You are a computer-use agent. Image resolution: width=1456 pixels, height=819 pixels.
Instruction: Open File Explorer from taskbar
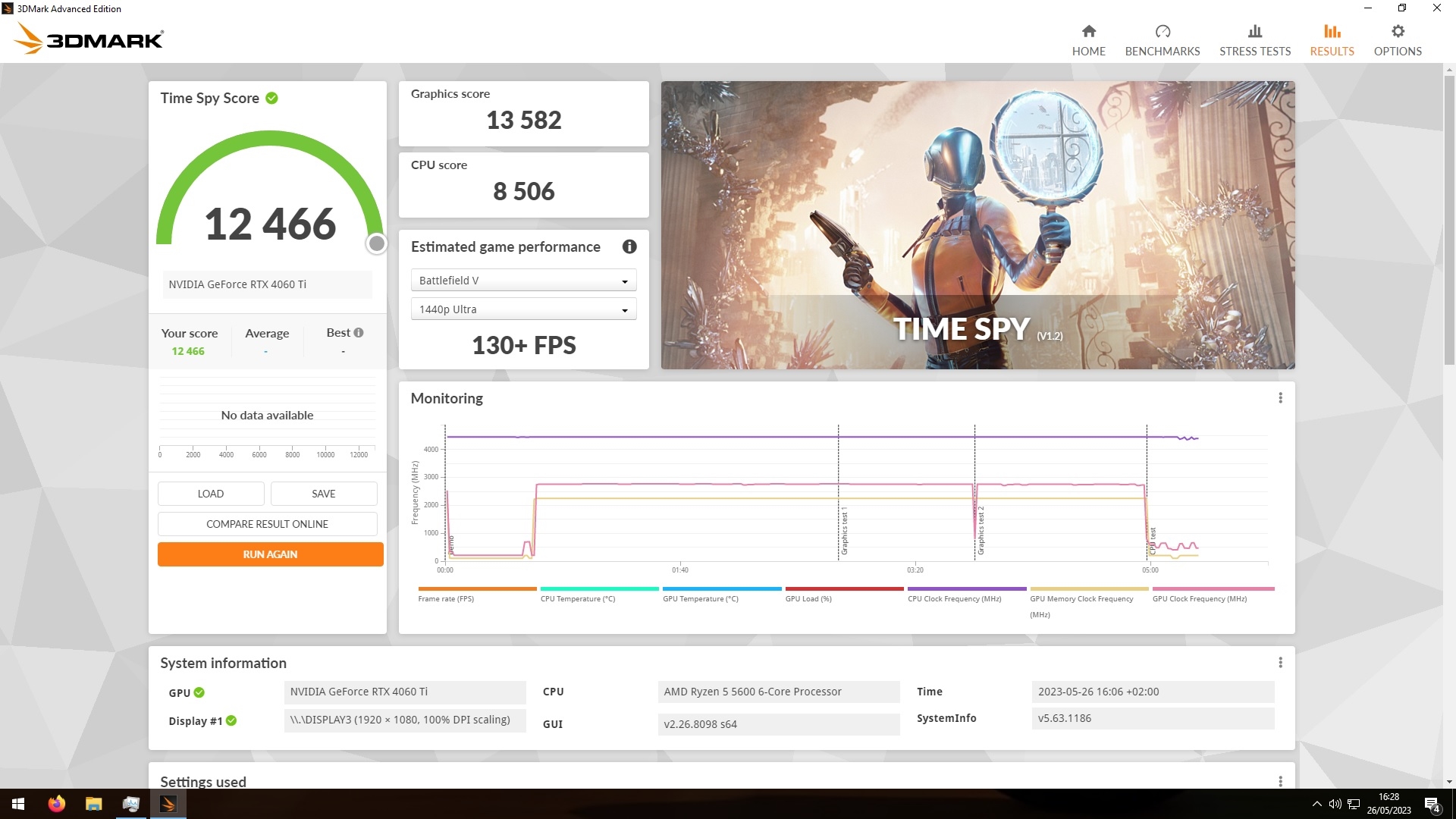click(x=93, y=804)
